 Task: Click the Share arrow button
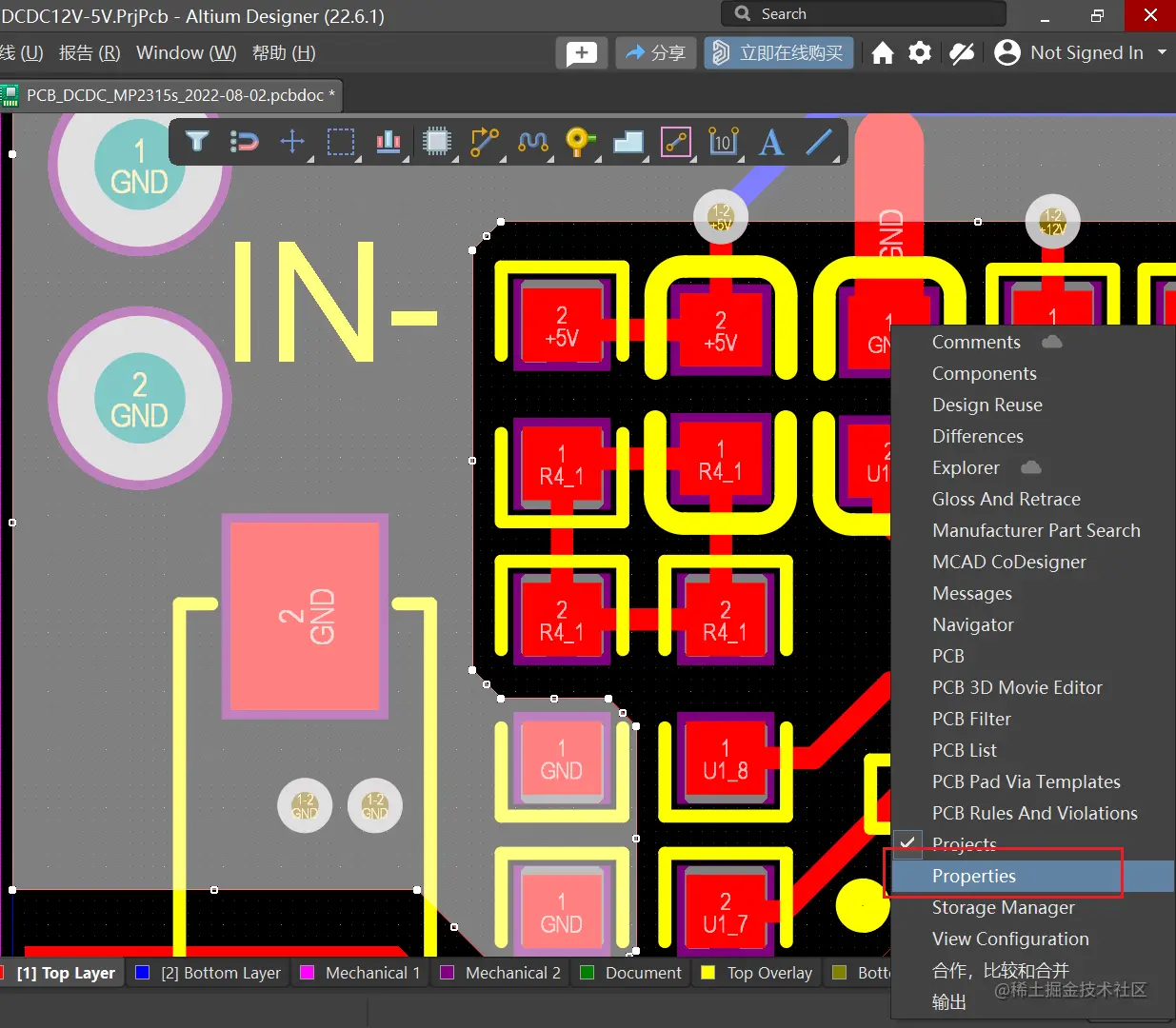tap(656, 53)
